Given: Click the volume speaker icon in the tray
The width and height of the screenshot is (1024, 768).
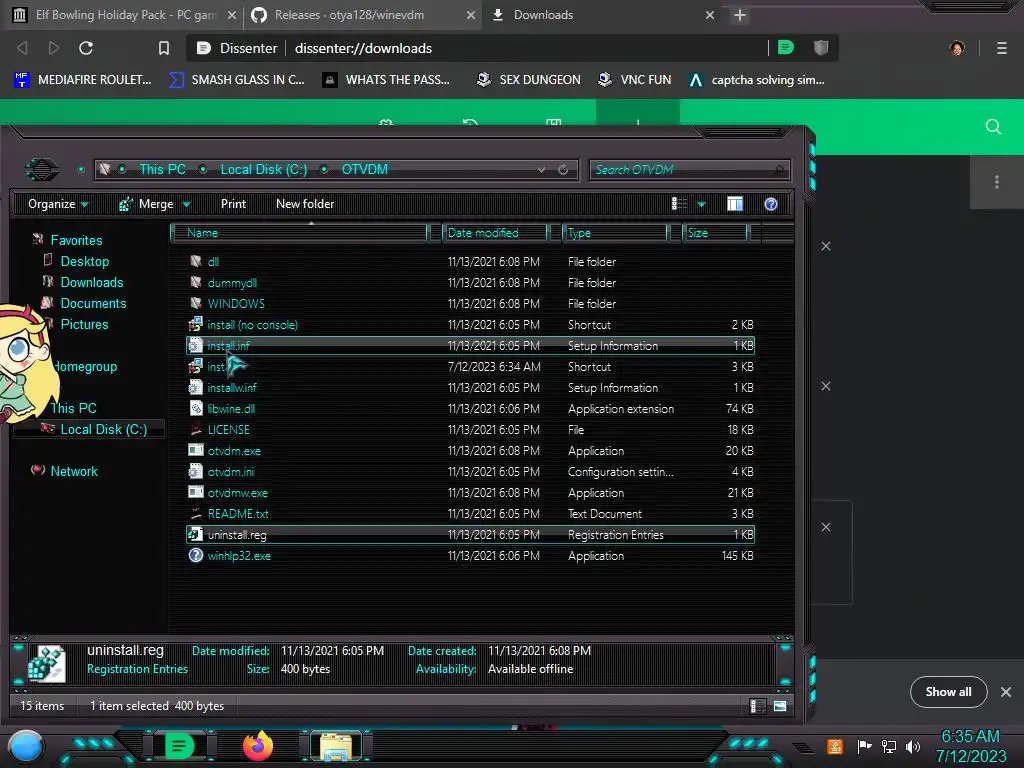Looking at the screenshot, I should 913,746.
